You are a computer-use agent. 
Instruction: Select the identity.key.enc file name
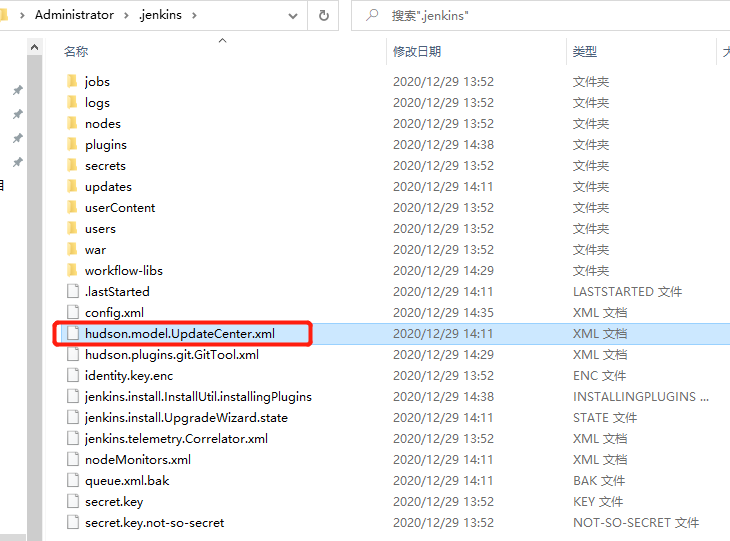(128, 376)
